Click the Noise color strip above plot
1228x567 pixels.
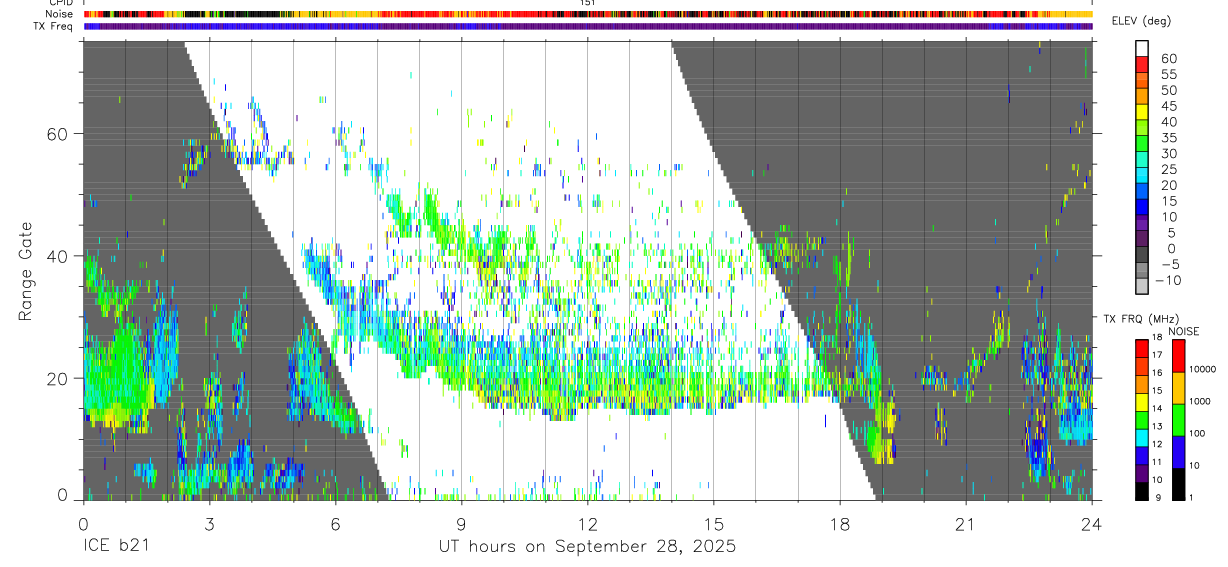click(588, 14)
